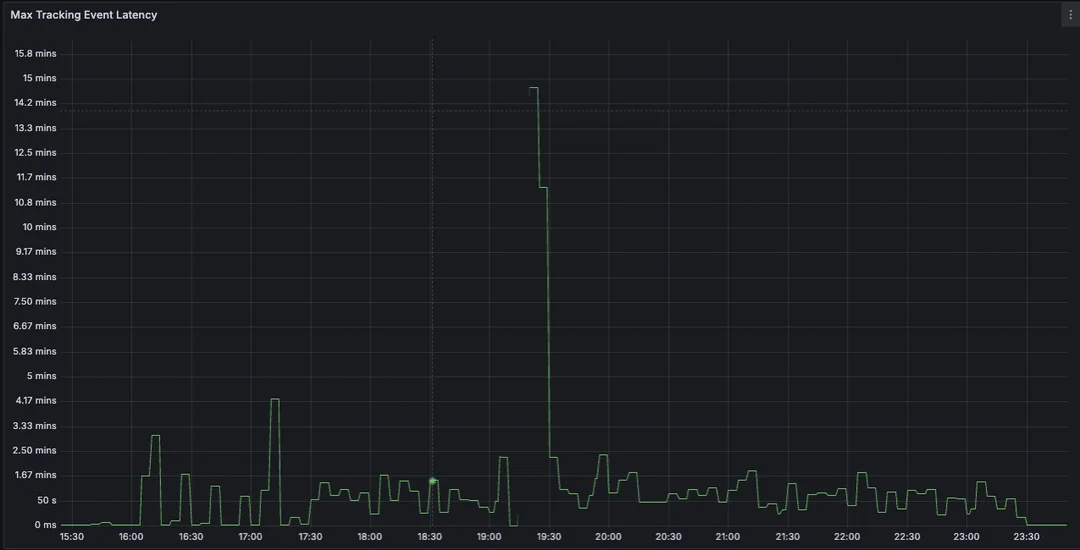Click the 16:30 time axis label

click(191, 537)
